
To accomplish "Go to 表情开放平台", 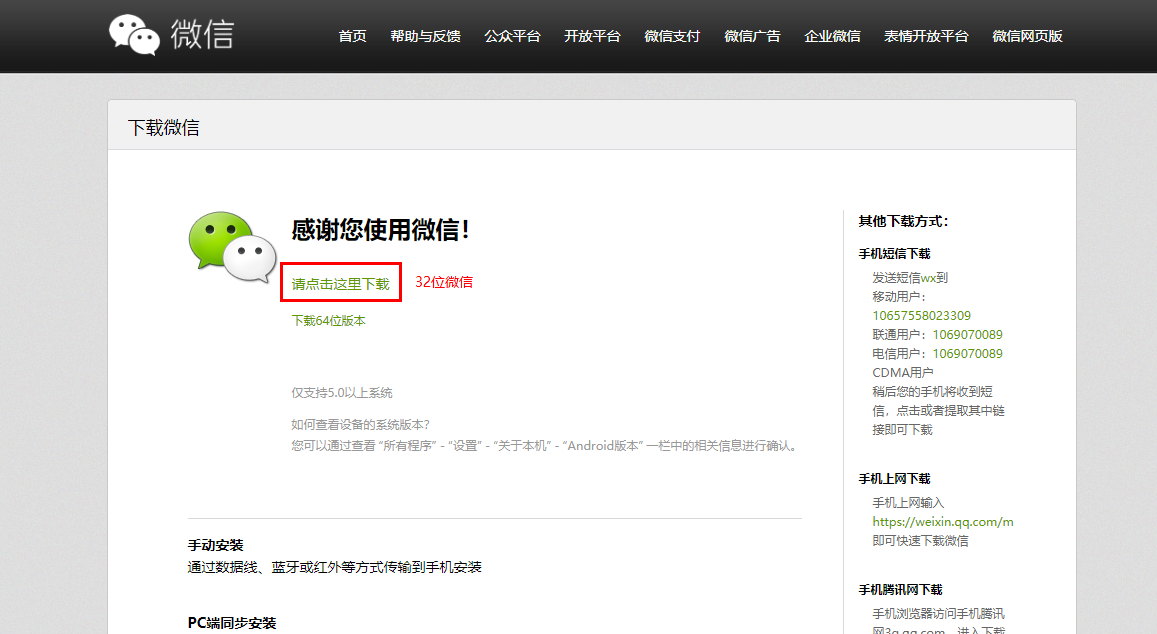I will [x=926, y=36].
